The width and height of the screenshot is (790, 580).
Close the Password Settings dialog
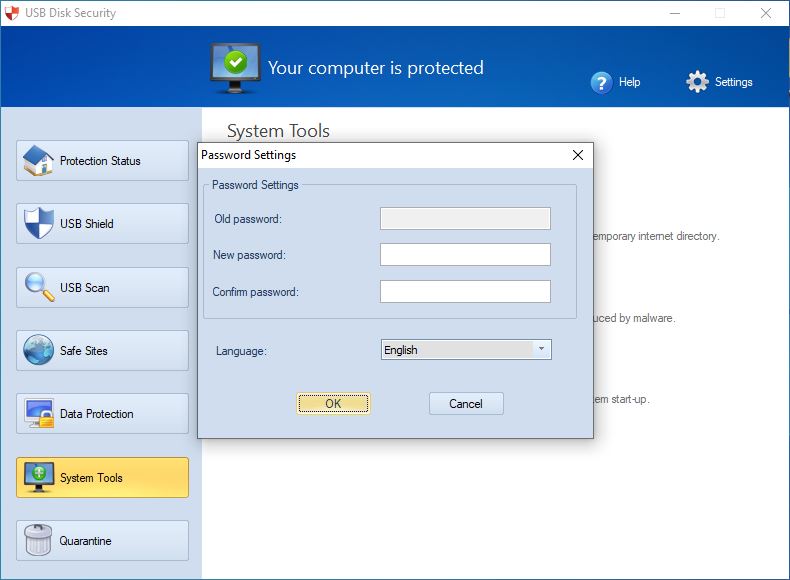tap(578, 155)
